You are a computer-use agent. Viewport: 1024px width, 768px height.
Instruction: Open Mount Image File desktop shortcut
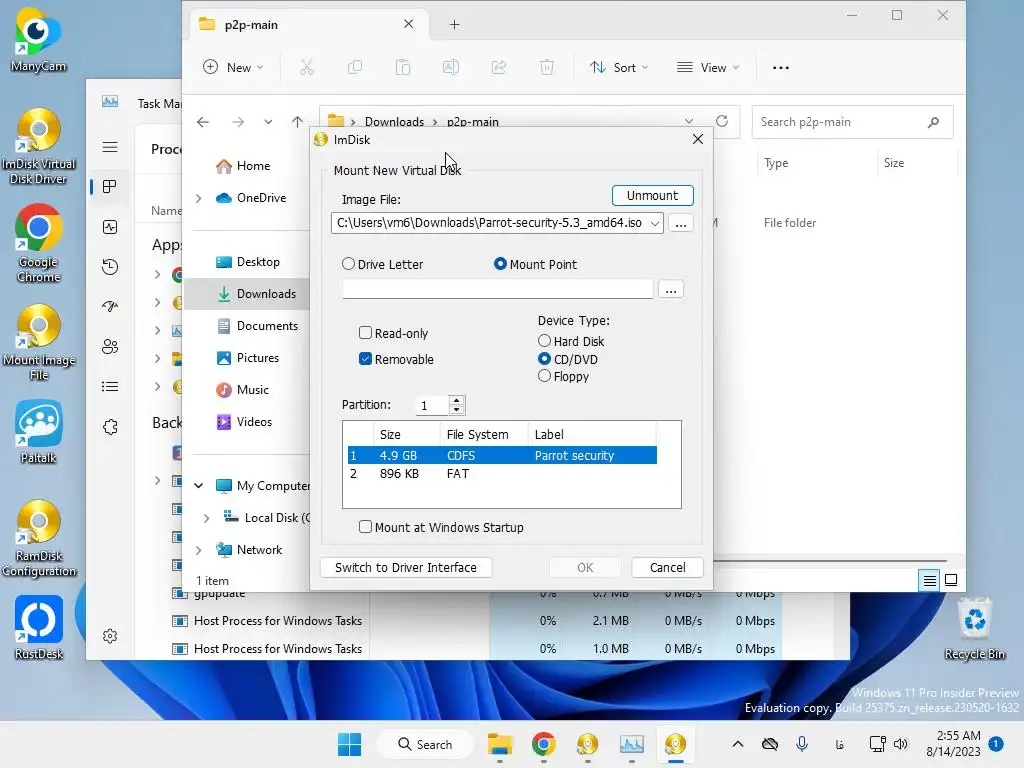pos(38,342)
